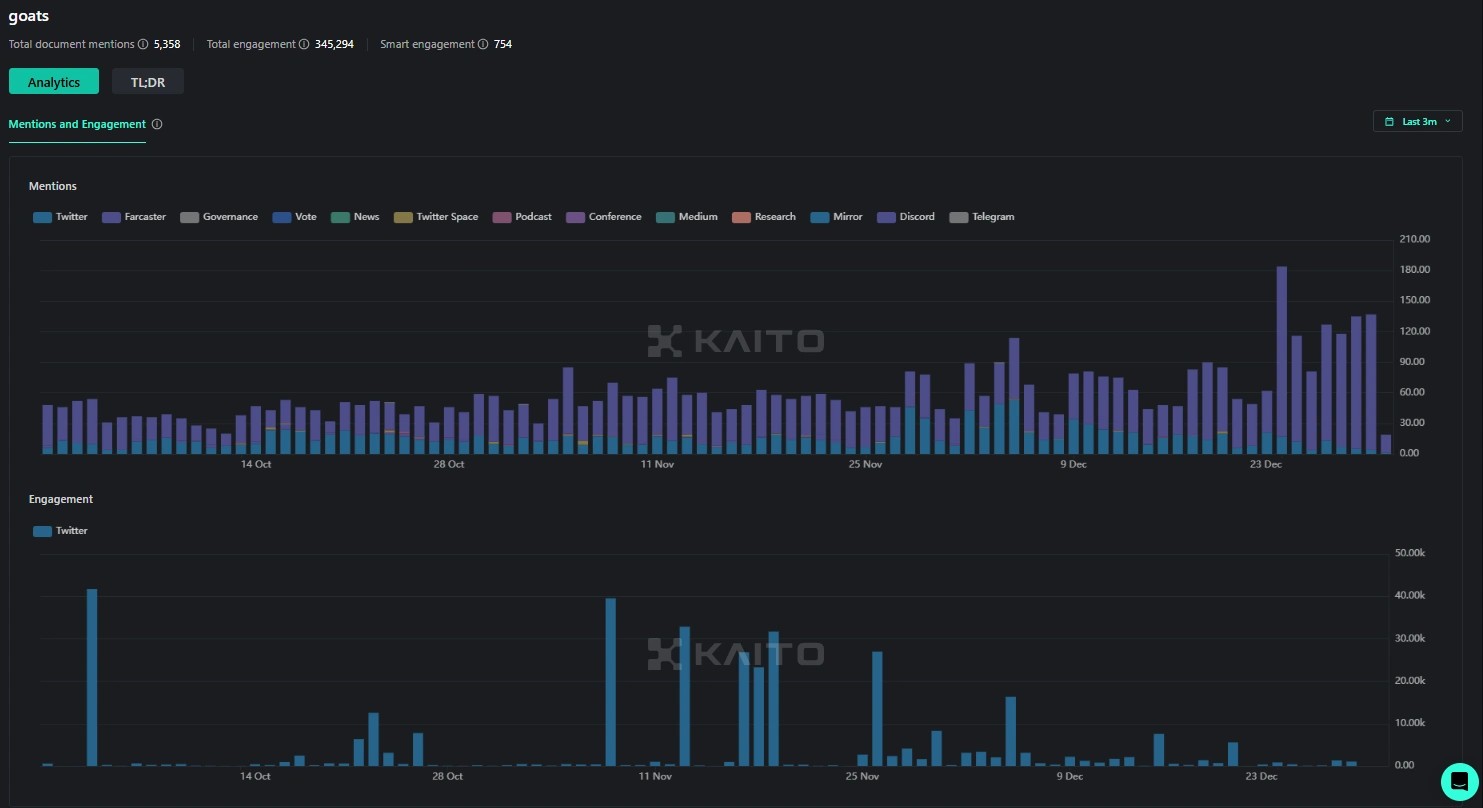1483x808 pixels.
Task: Click info icon beside Mentions and Engagement
Action: click(x=157, y=125)
